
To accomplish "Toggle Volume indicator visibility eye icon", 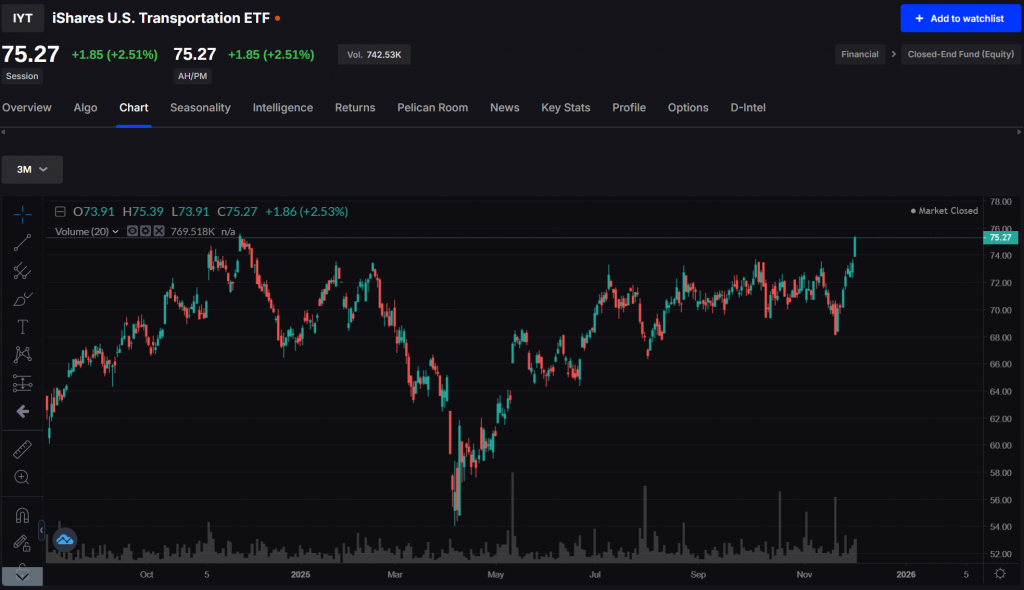I will 131,231.
